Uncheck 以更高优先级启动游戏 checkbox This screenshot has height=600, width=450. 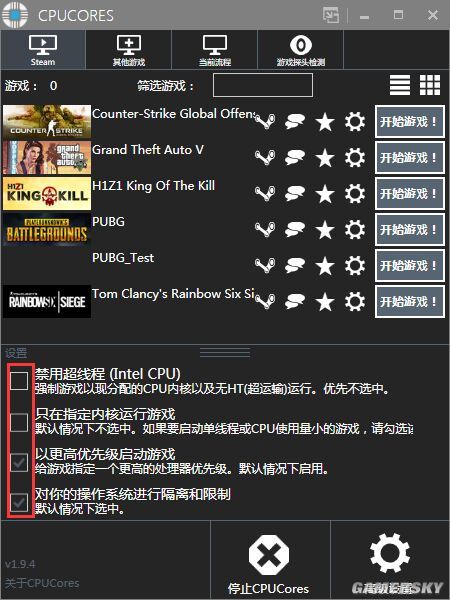(19, 462)
